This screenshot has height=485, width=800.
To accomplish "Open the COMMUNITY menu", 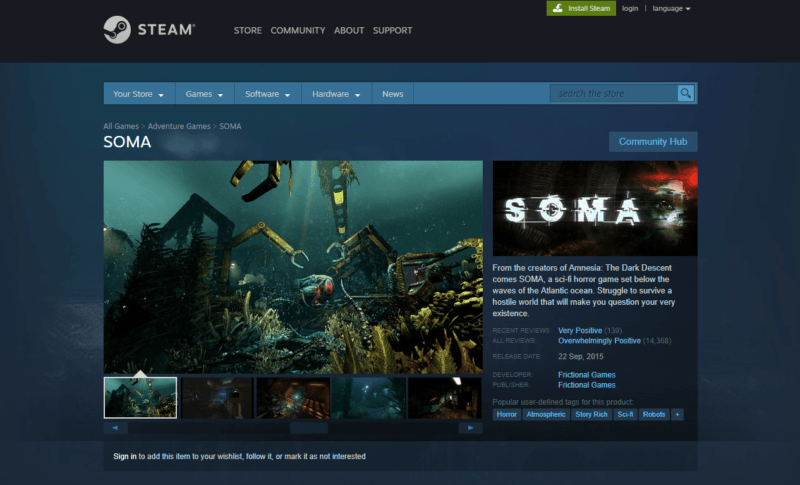I will [x=297, y=31].
